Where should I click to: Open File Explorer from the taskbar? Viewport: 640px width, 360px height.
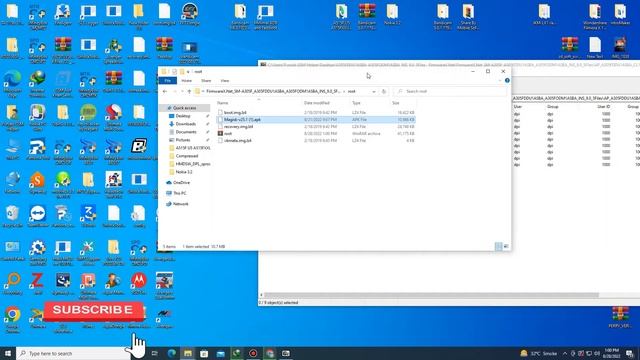(x=188, y=353)
